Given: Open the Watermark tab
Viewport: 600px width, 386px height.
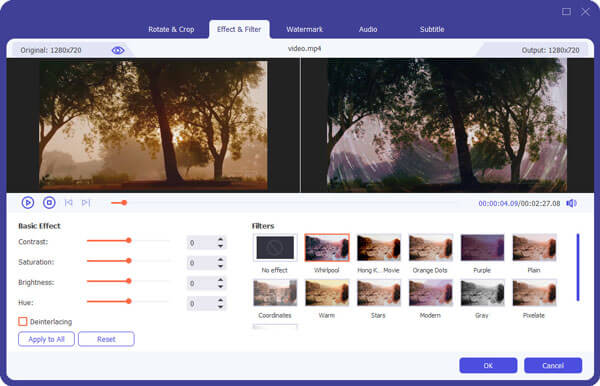Looking at the screenshot, I should [x=305, y=29].
